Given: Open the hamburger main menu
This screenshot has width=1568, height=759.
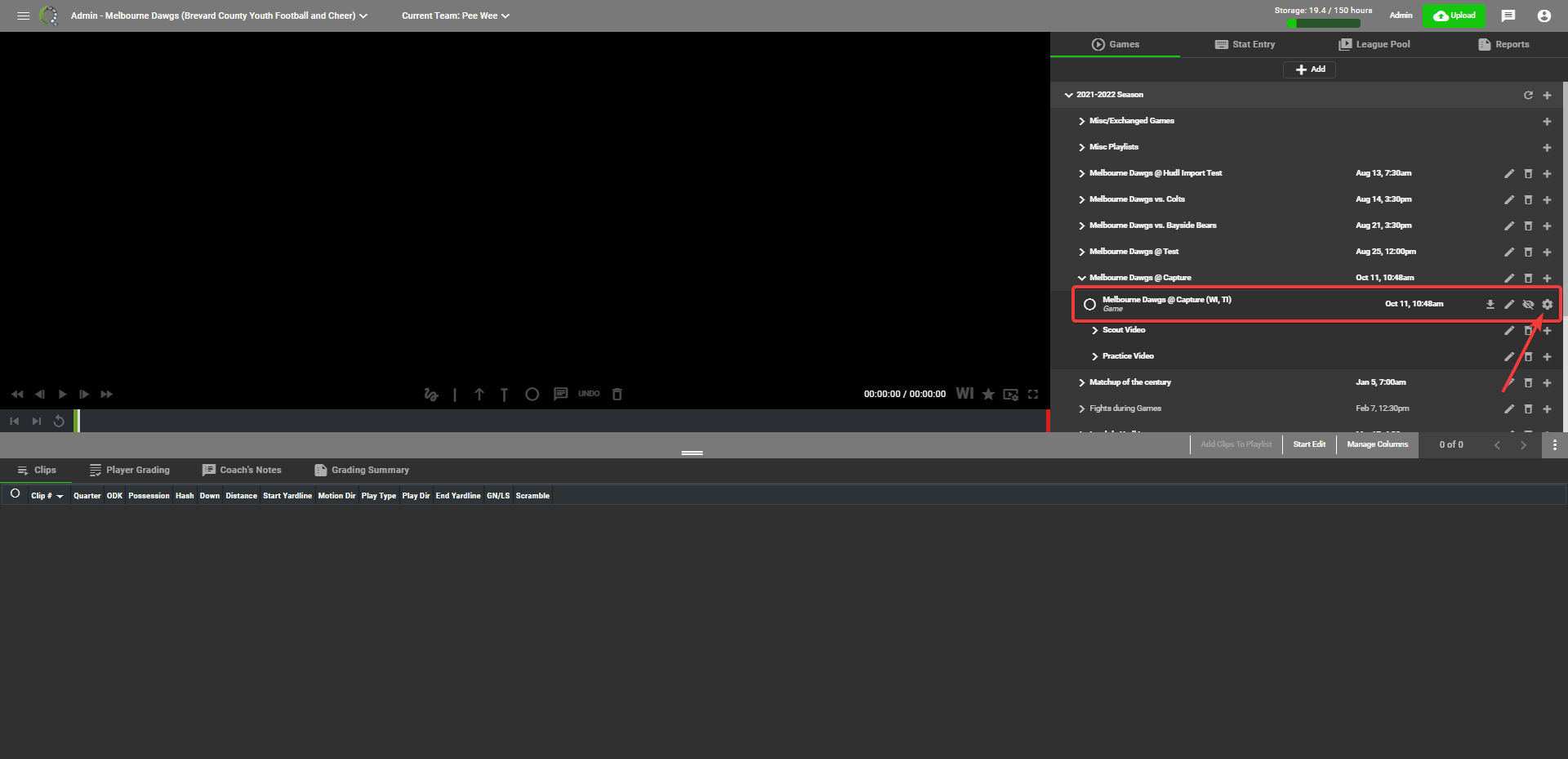Looking at the screenshot, I should coord(23,16).
